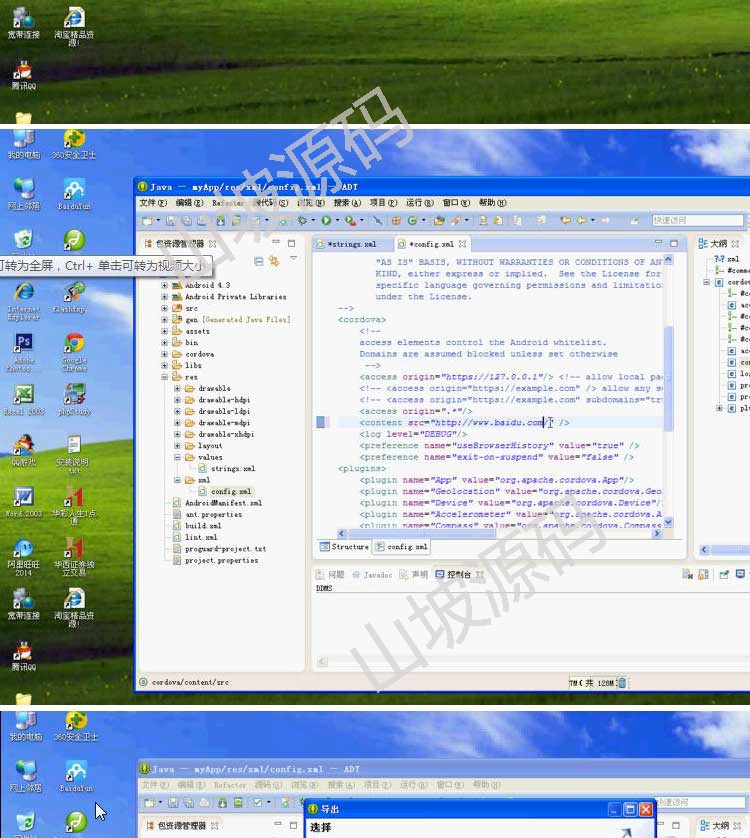The width and height of the screenshot is (750, 838).
Task: Close the *config.xml editor tab
Action: (462, 244)
